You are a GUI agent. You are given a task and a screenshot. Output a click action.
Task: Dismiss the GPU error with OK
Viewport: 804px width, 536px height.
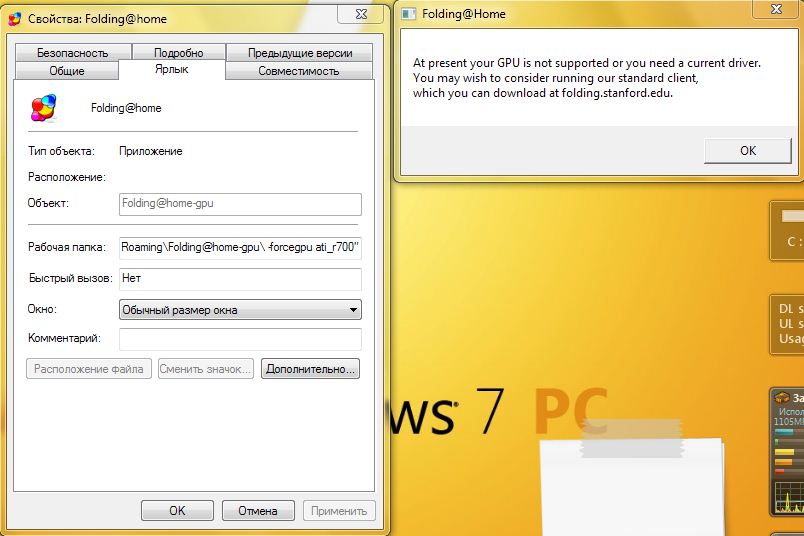click(748, 151)
